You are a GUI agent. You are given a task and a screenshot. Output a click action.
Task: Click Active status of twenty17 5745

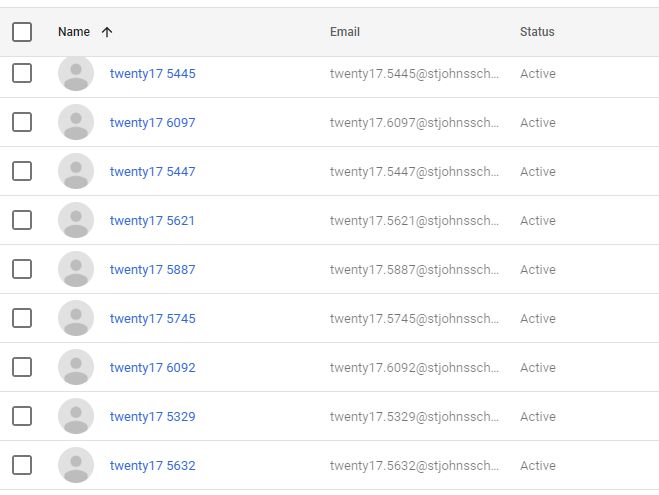coord(538,319)
